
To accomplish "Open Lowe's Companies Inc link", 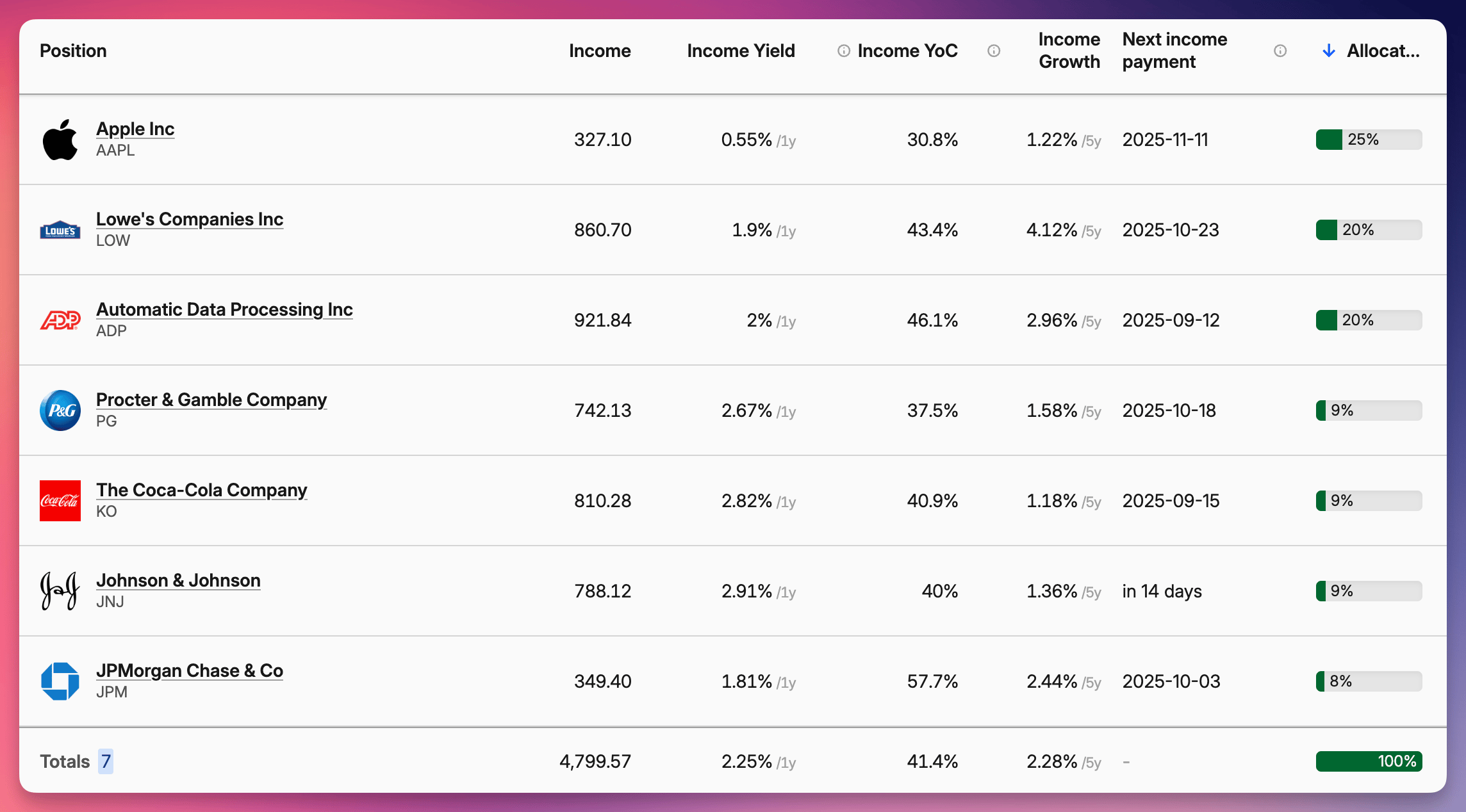I will pos(190,219).
